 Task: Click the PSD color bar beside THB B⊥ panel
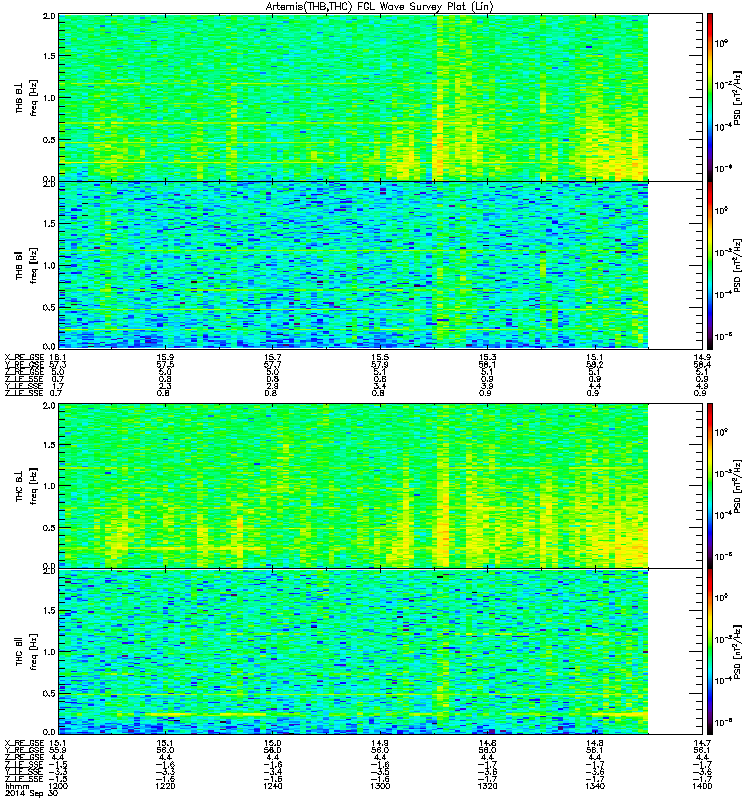pos(710,97)
